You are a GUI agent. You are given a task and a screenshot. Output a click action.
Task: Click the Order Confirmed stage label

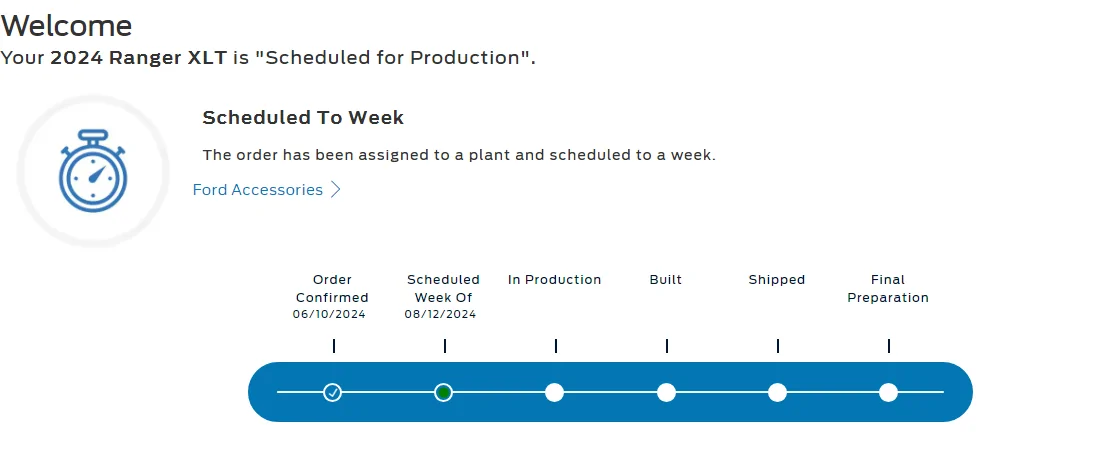point(332,289)
